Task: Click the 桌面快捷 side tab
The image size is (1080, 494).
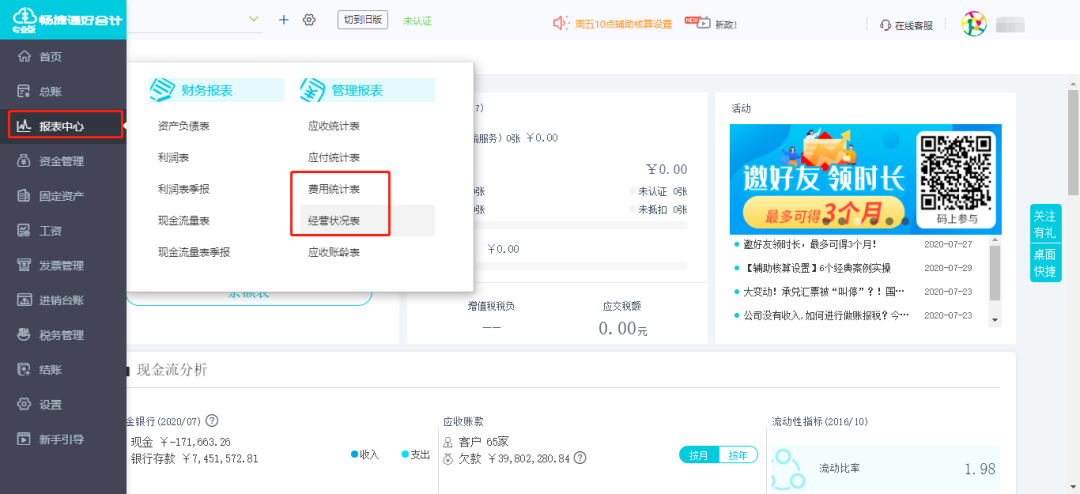Action: pyautogui.click(x=1044, y=263)
